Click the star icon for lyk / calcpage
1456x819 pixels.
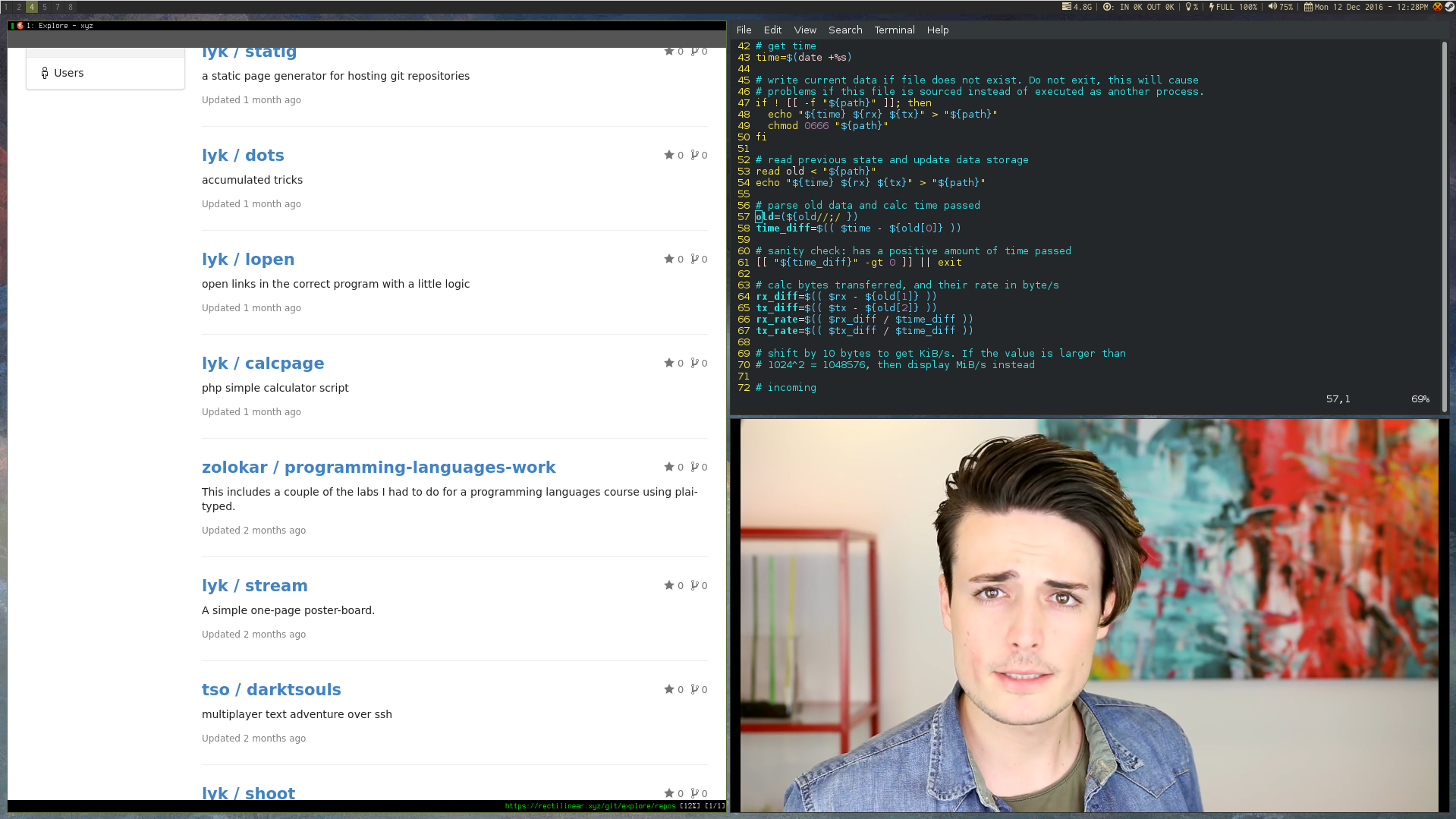tap(669, 363)
